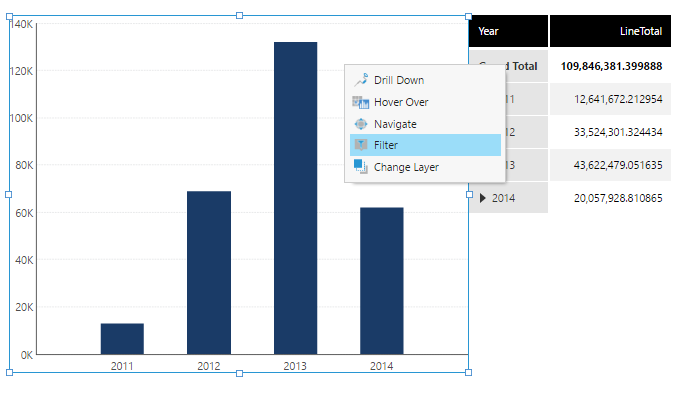Image resolution: width=698 pixels, height=393 pixels.
Task: Click the bottom-right chart corner handle
Action: pos(468,373)
